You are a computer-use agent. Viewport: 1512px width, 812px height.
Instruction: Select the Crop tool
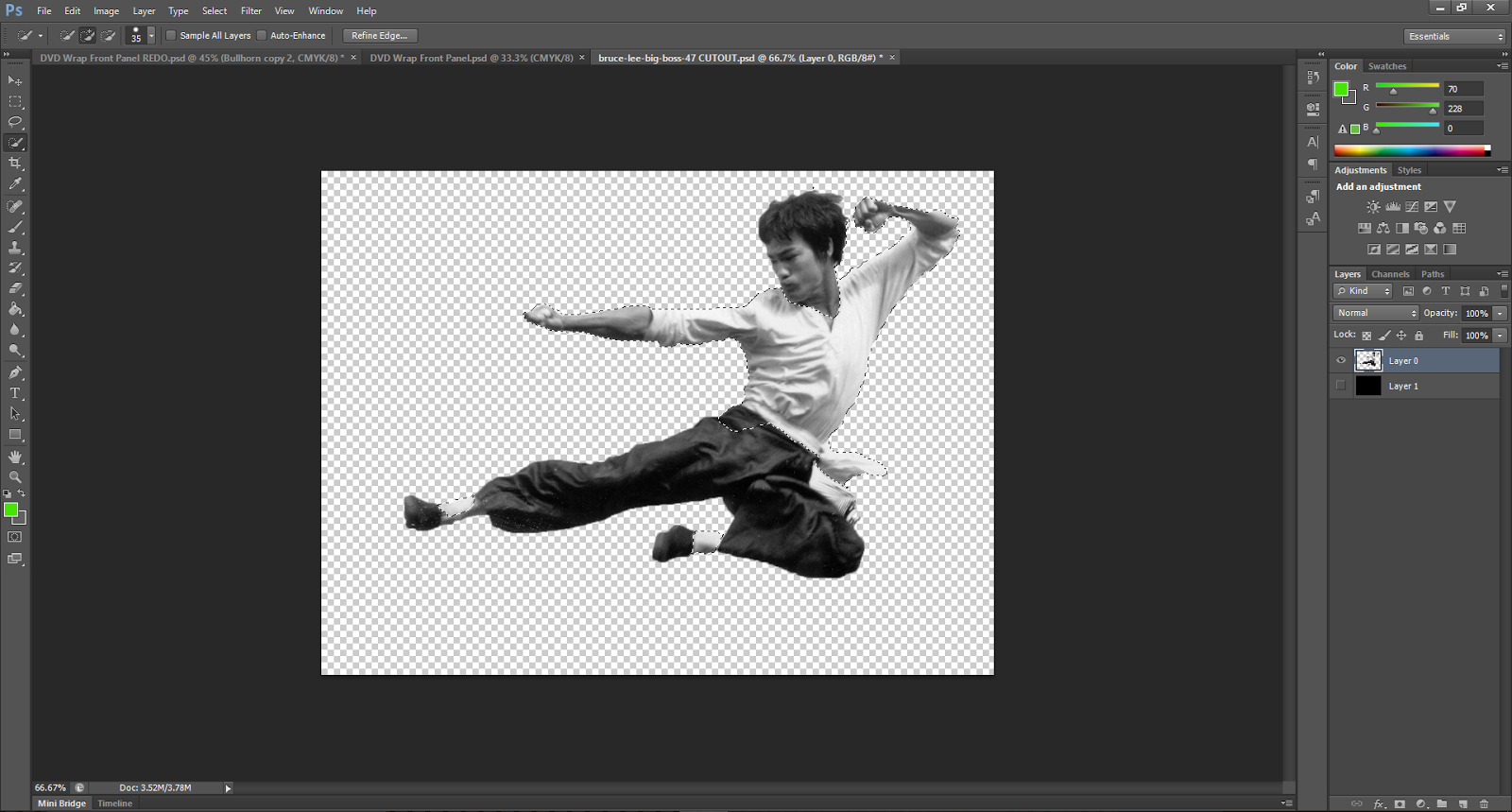(15, 164)
